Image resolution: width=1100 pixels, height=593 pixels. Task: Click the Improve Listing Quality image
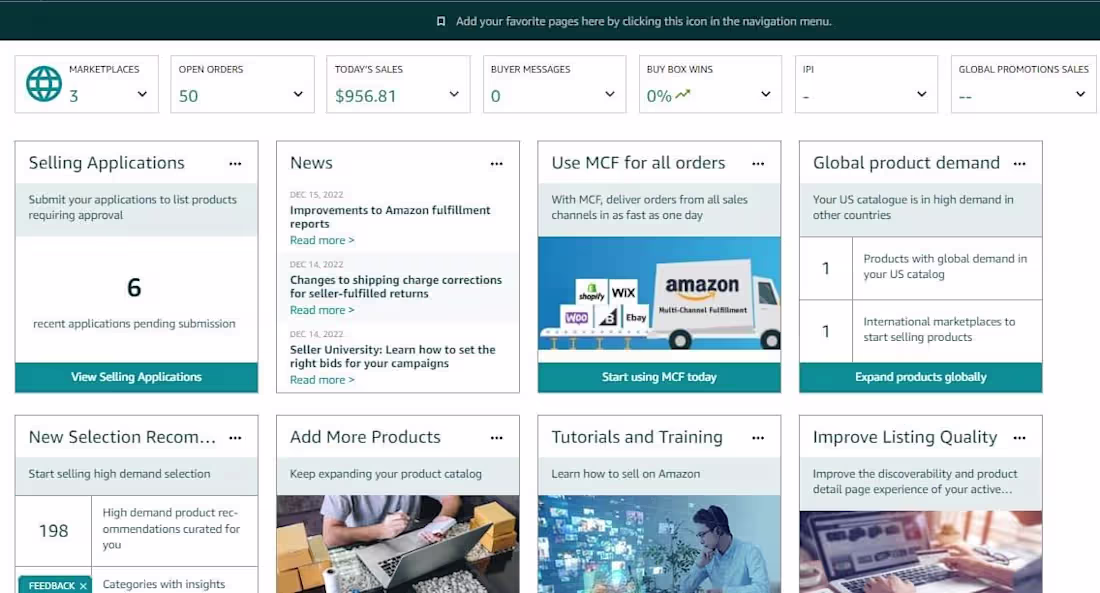(920, 552)
